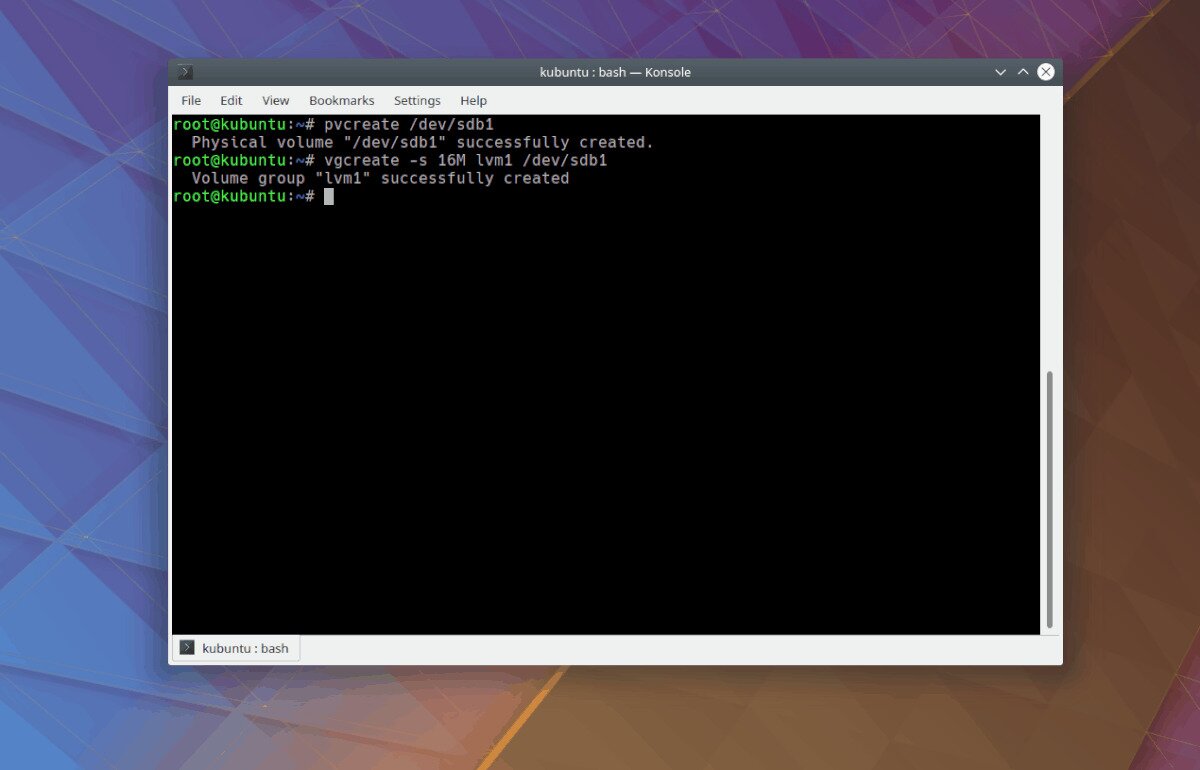Open the Bookmarks menu
The width and height of the screenshot is (1200, 770).
pos(341,100)
